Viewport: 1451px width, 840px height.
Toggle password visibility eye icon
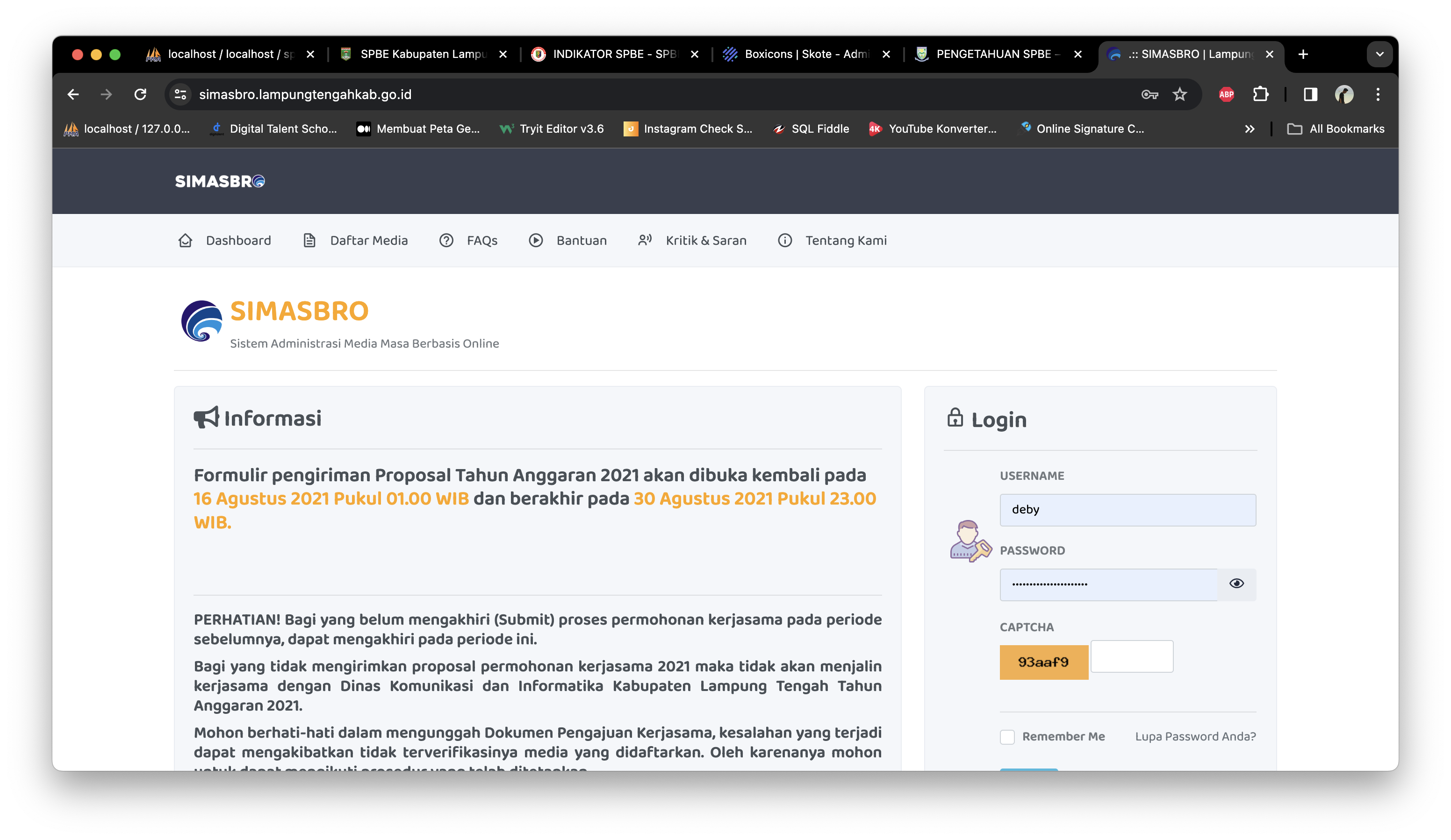[1236, 584]
